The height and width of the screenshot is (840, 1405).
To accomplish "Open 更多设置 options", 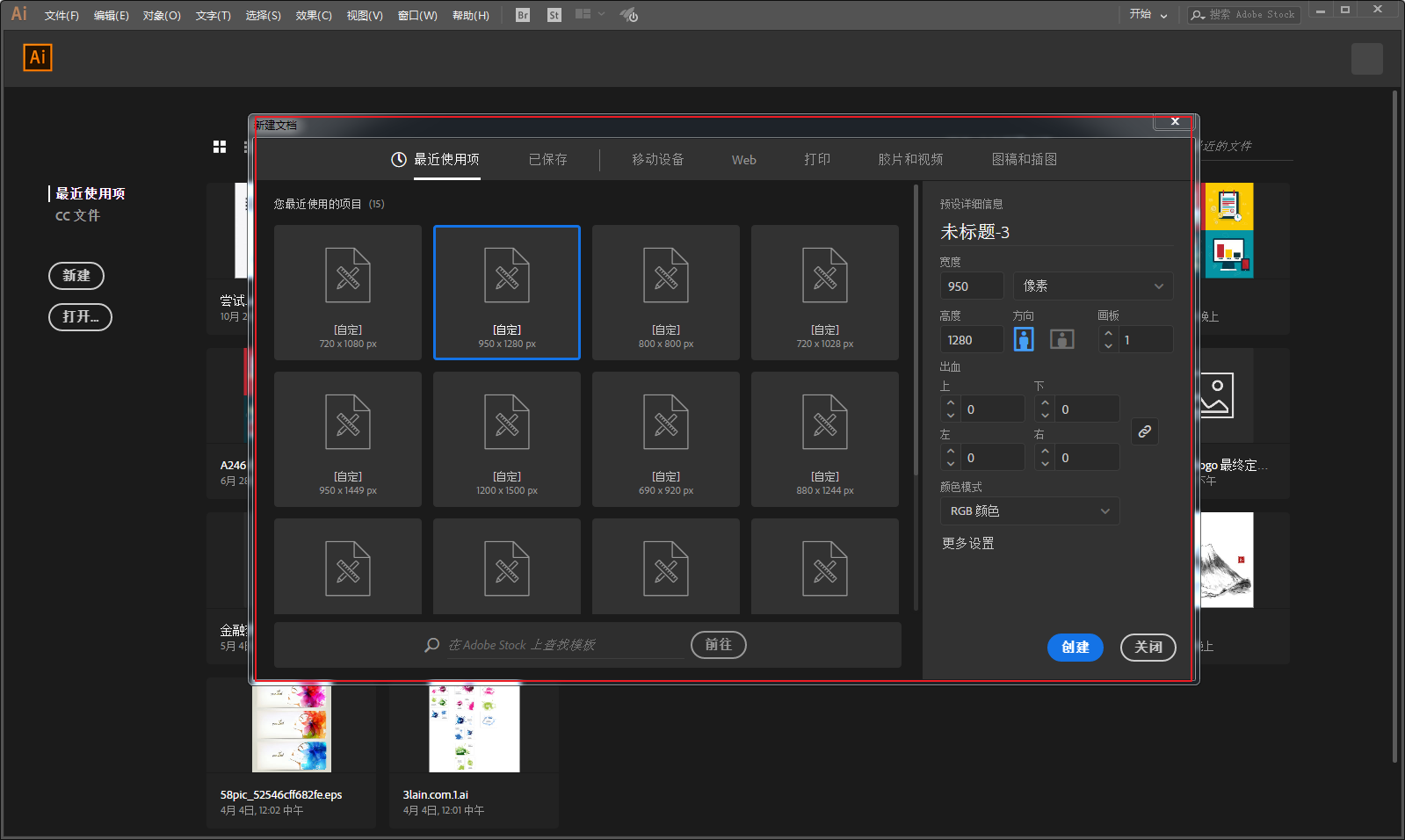I will pyautogui.click(x=968, y=544).
